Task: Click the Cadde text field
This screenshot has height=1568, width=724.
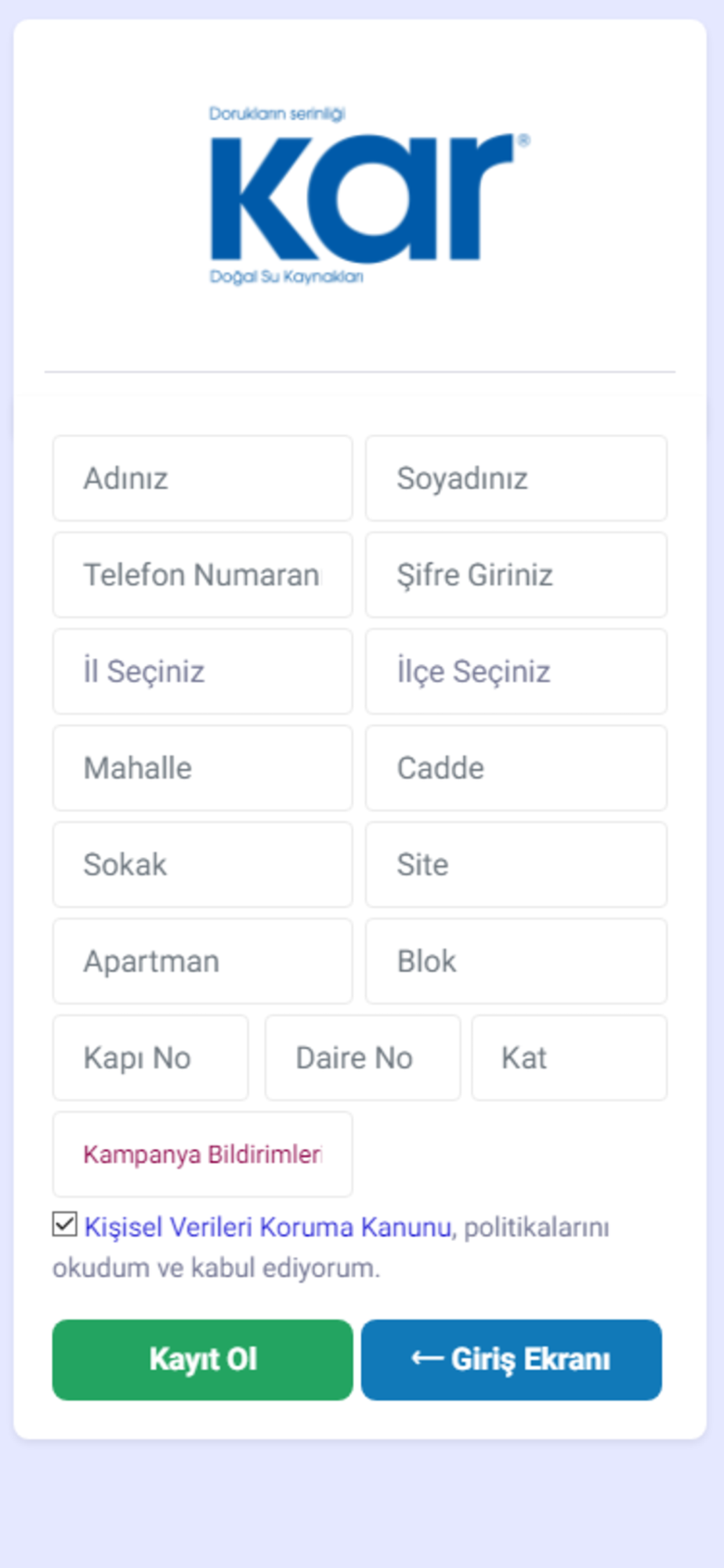Action: [516, 768]
